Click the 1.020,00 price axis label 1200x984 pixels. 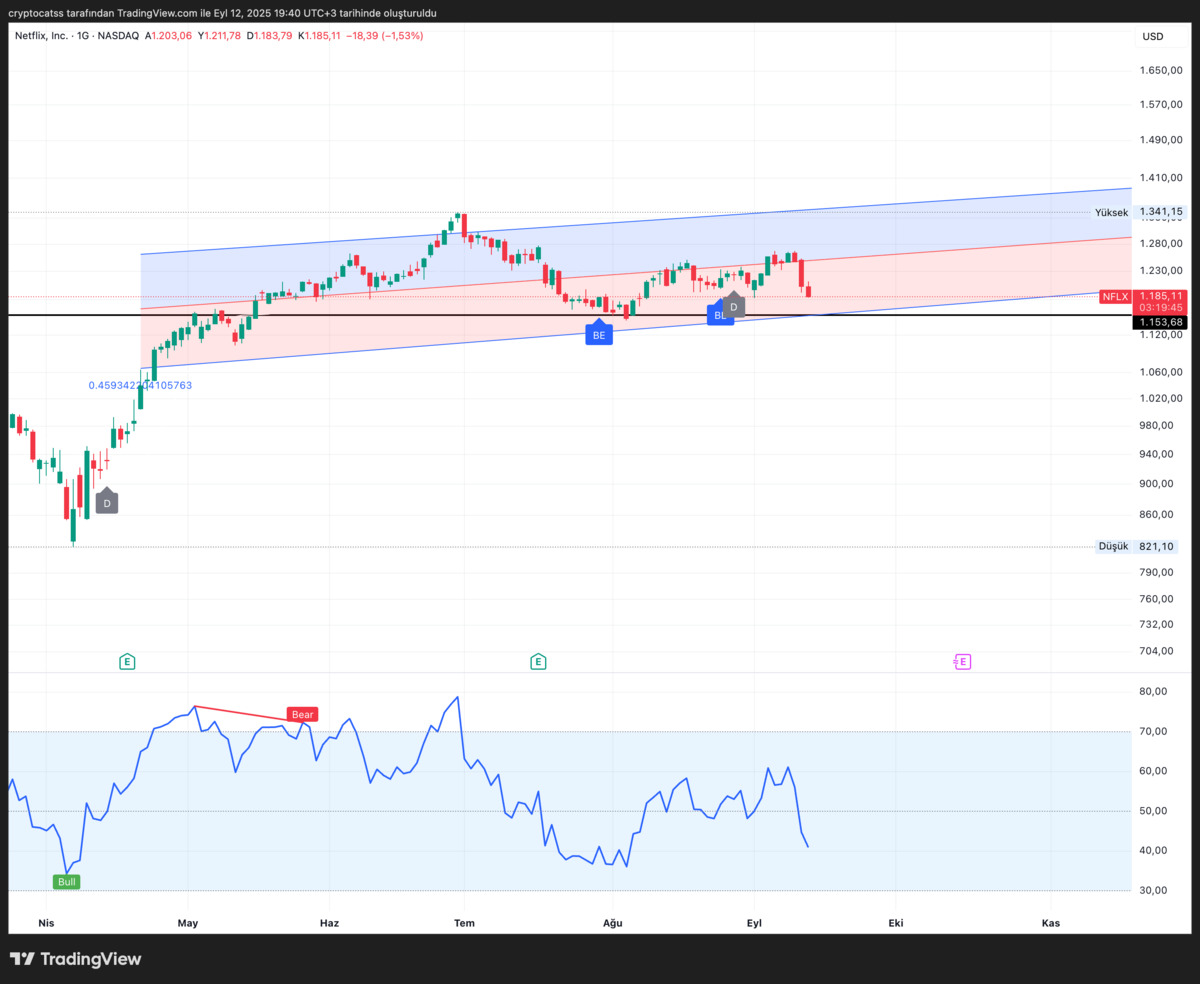point(1161,398)
